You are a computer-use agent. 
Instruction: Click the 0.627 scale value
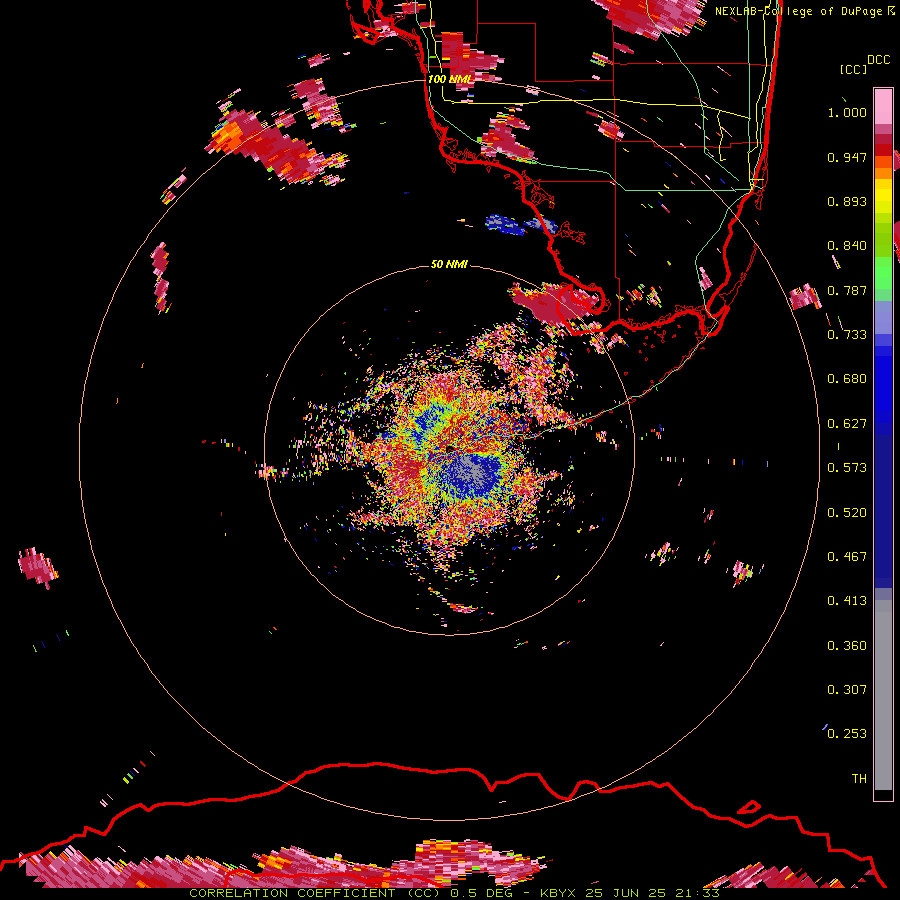coord(847,424)
